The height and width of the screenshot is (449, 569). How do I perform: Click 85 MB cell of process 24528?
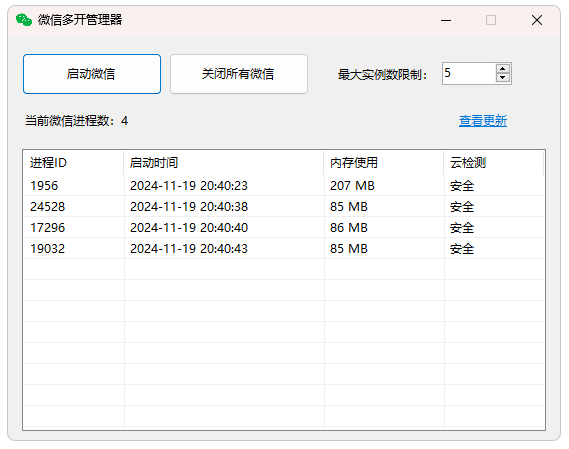(x=349, y=207)
